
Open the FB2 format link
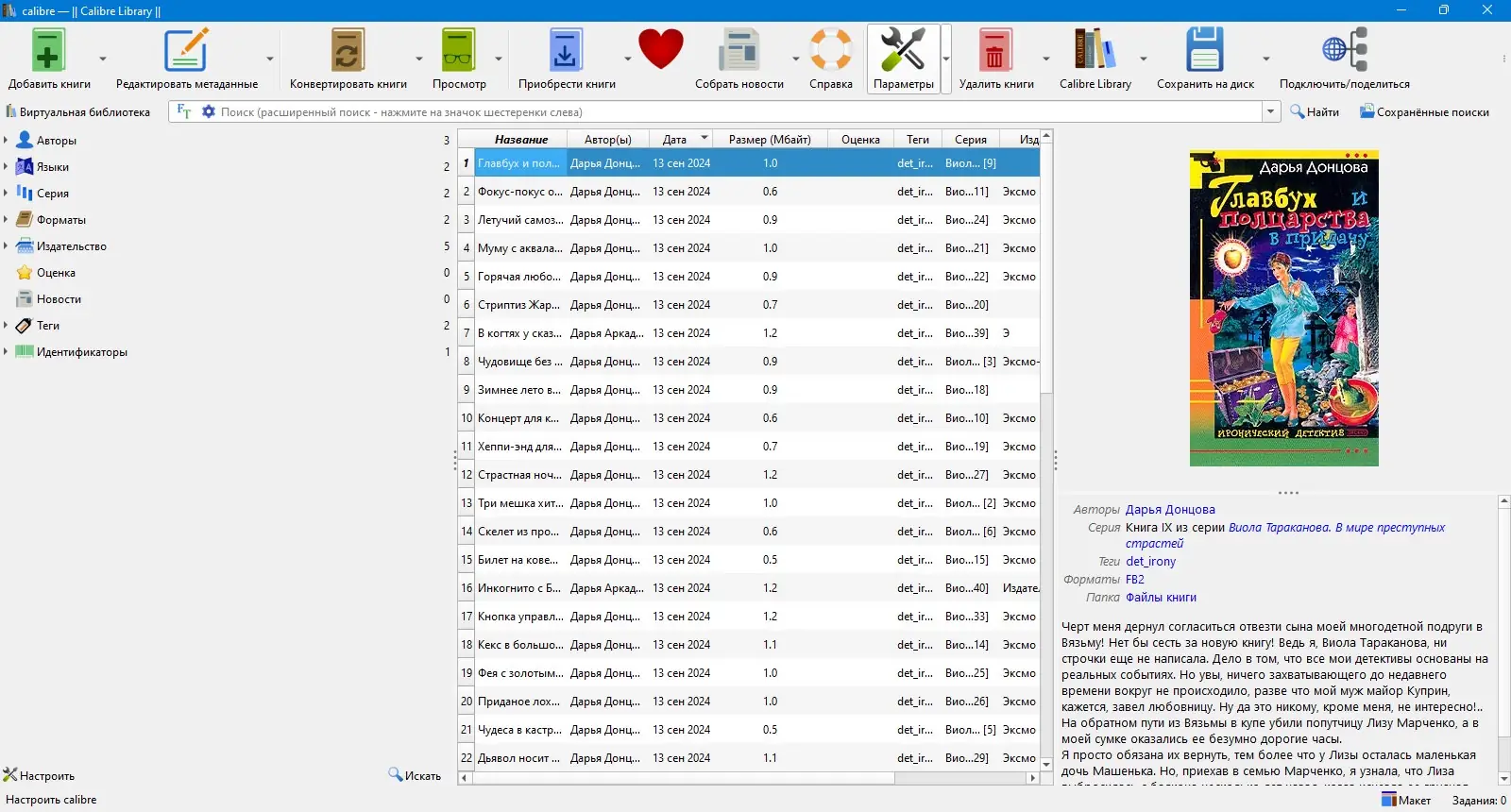click(x=1134, y=580)
